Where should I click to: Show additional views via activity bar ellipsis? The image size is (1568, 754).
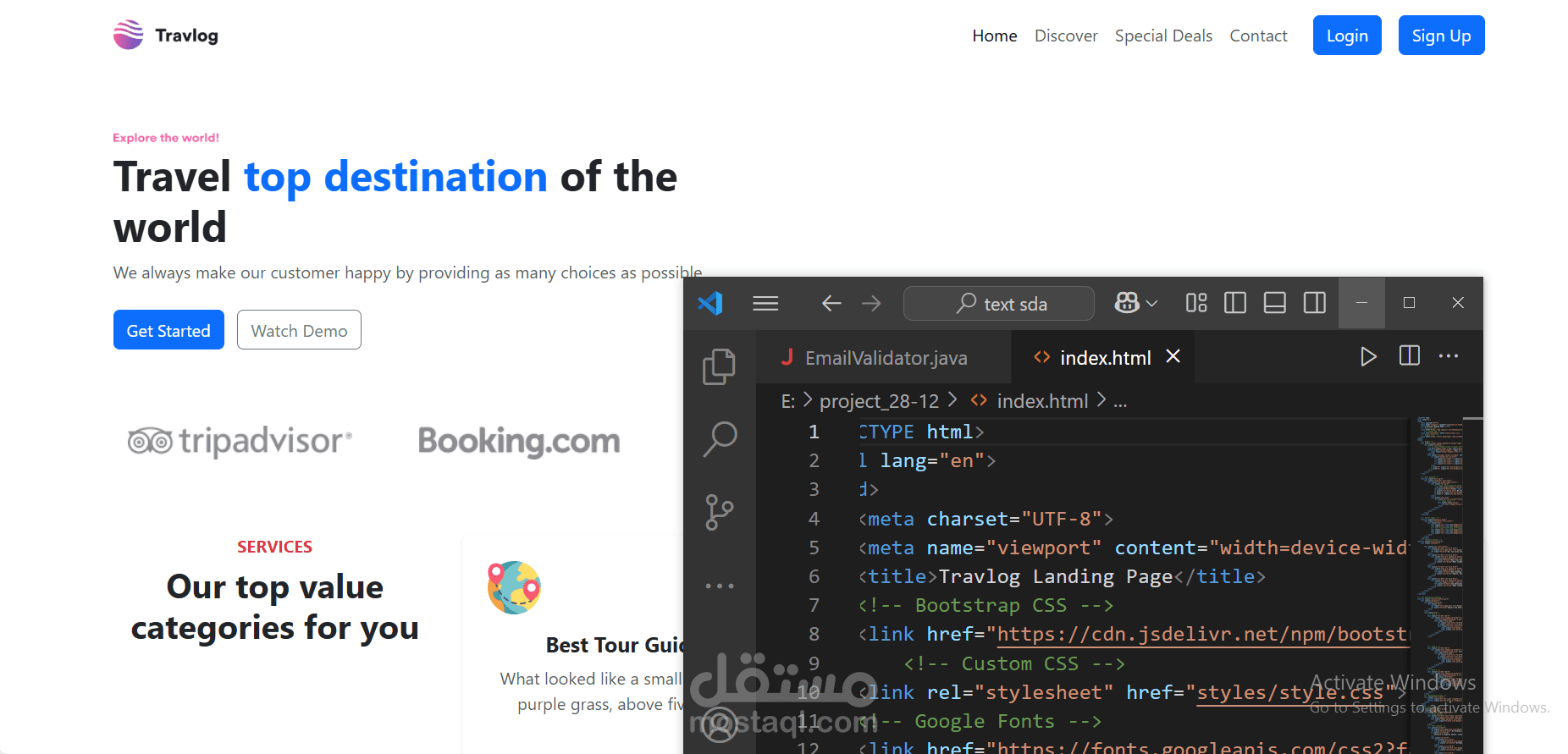click(720, 586)
